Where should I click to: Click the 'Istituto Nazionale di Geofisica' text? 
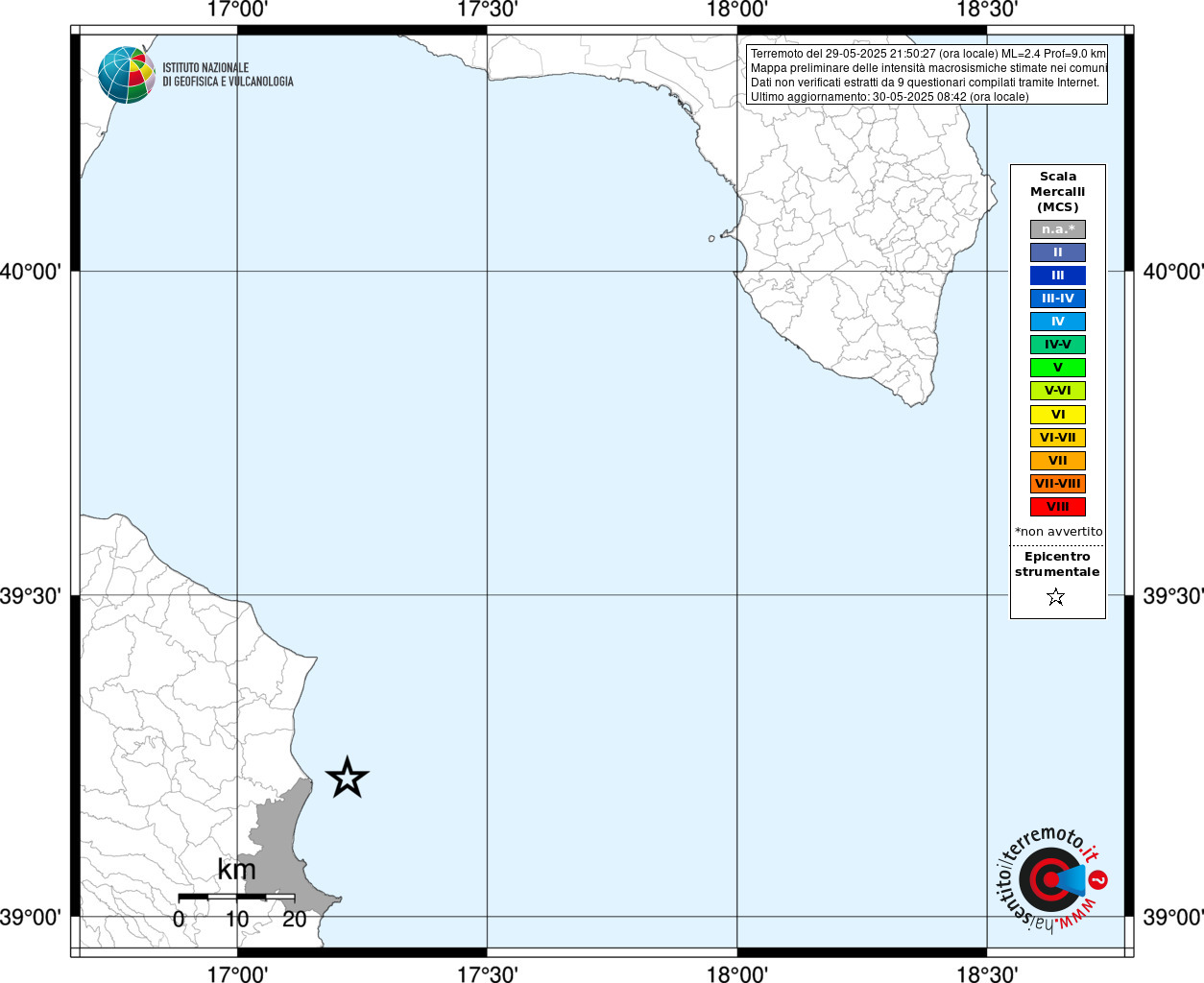[228, 75]
